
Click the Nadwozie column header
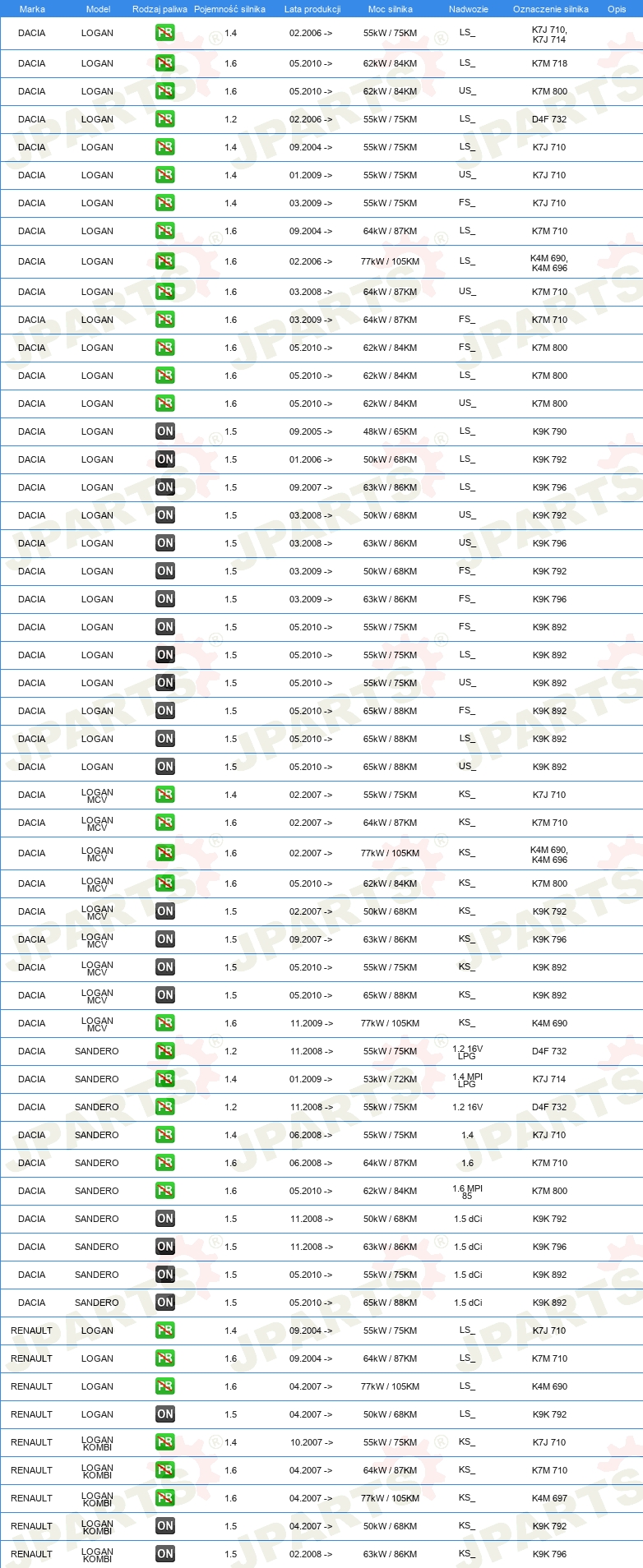(469, 9)
